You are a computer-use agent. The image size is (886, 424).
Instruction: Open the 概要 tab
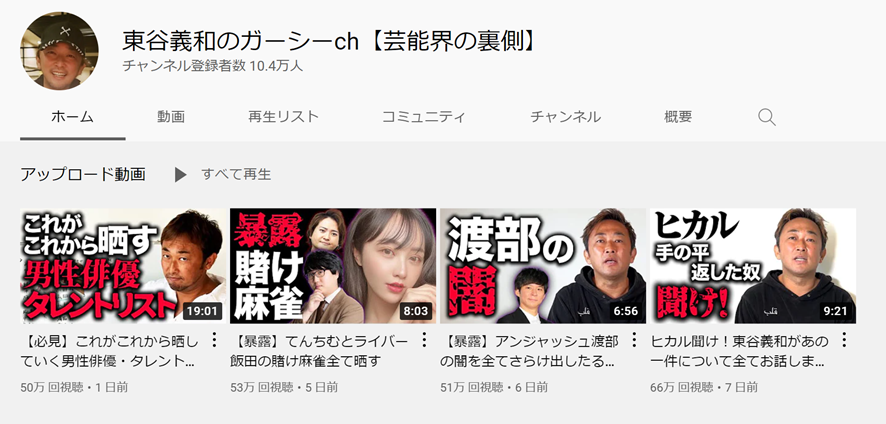[678, 117]
